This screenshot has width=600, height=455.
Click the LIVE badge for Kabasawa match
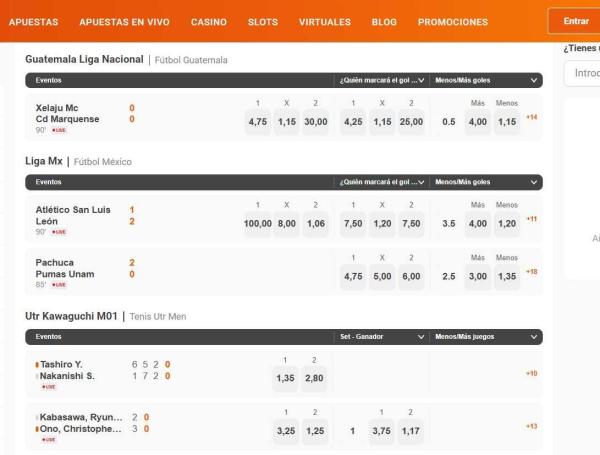pos(49,440)
